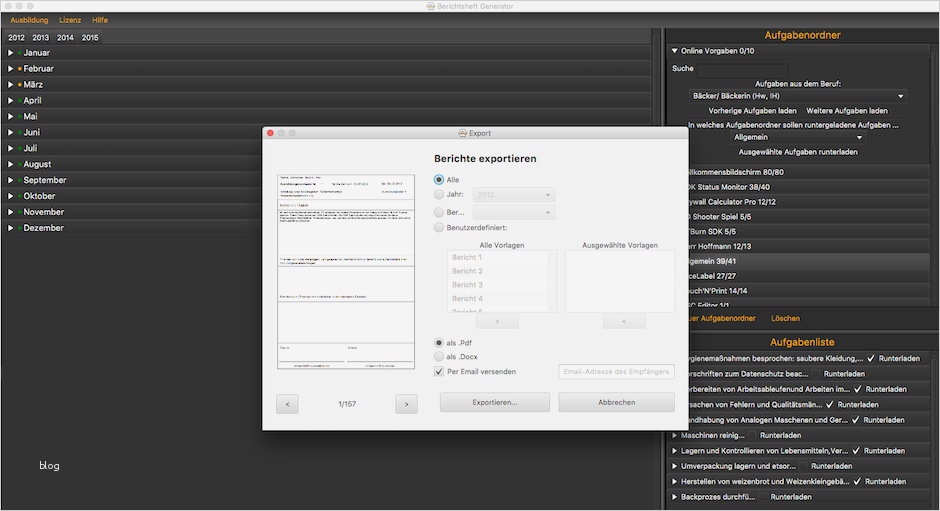
Task: Open the Bäcker/Bäckerin profession dropdown
Action: [x=799, y=96]
